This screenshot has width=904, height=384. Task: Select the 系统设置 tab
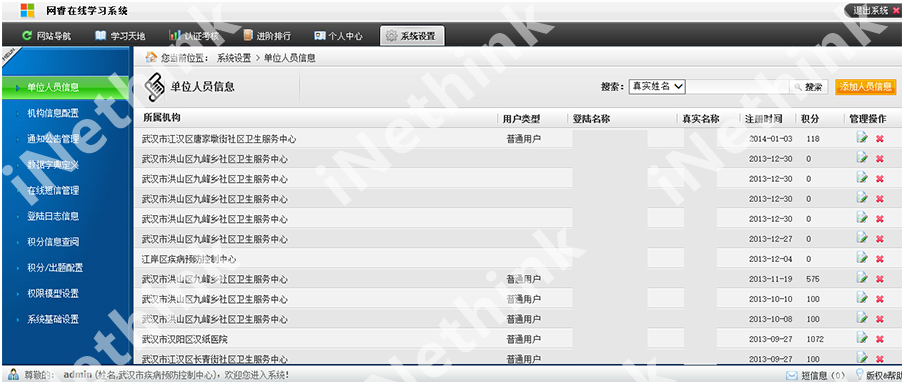[412, 36]
